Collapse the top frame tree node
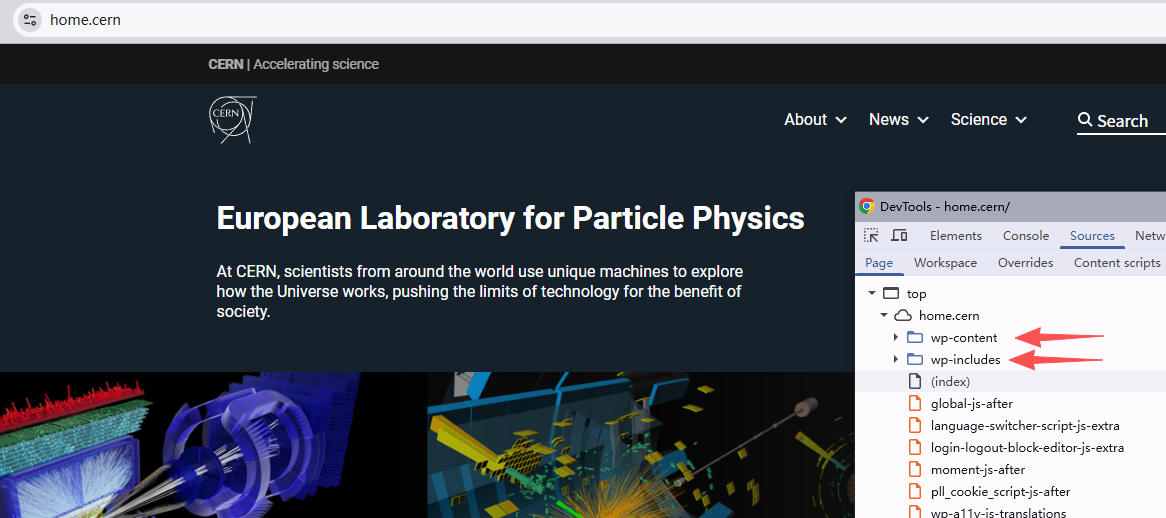1166x518 pixels. pyautogui.click(x=872, y=294)
